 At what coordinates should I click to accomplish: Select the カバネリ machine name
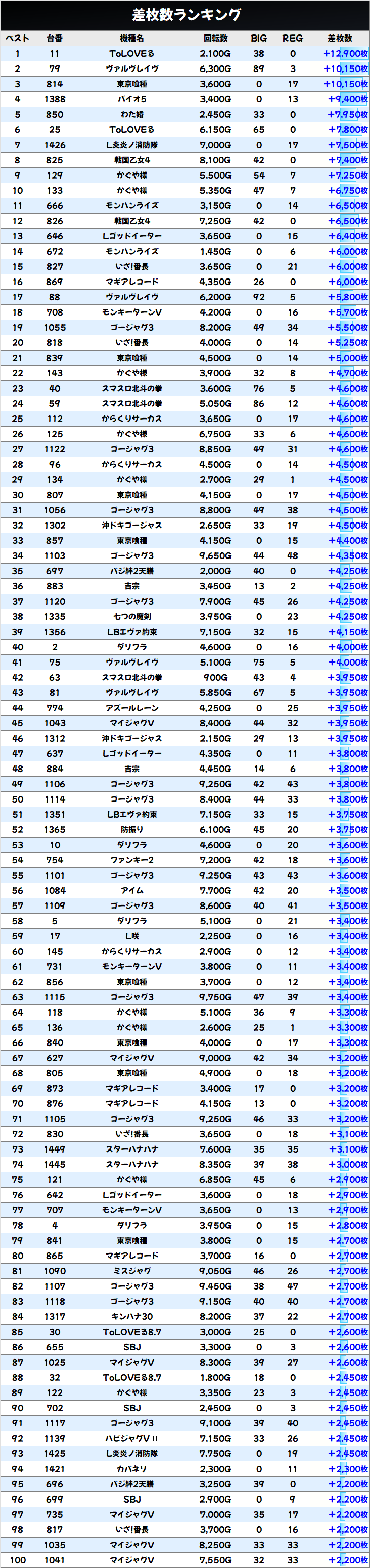click(131, 1469)
